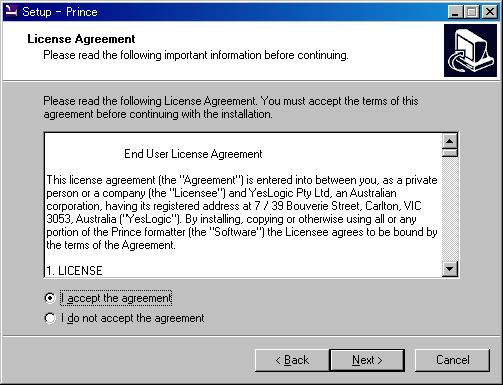Click the installer computer graphic icon
Viewport: 503px width, 385px height.
pos(470,51)
